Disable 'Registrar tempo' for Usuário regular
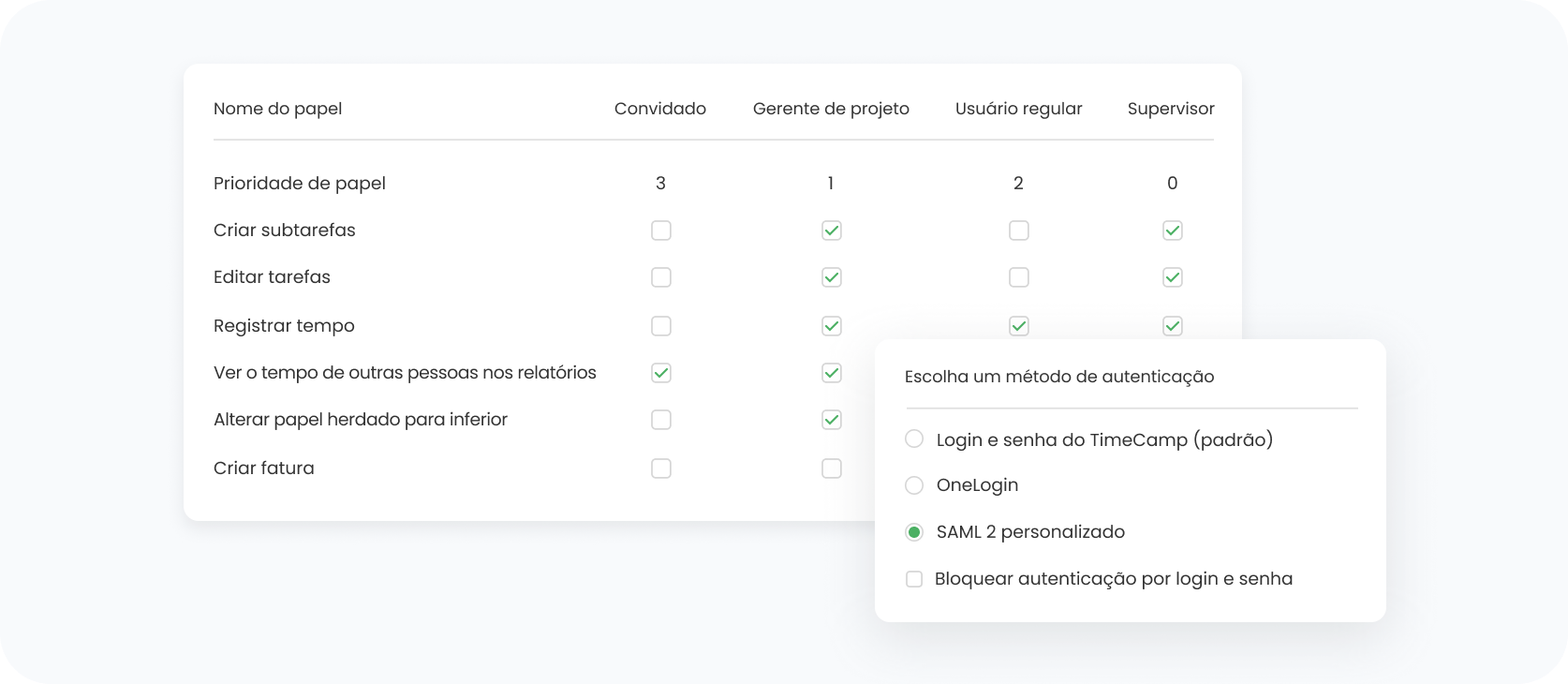This screenshot has height=684, width=1568. [x=1019, y=326]
